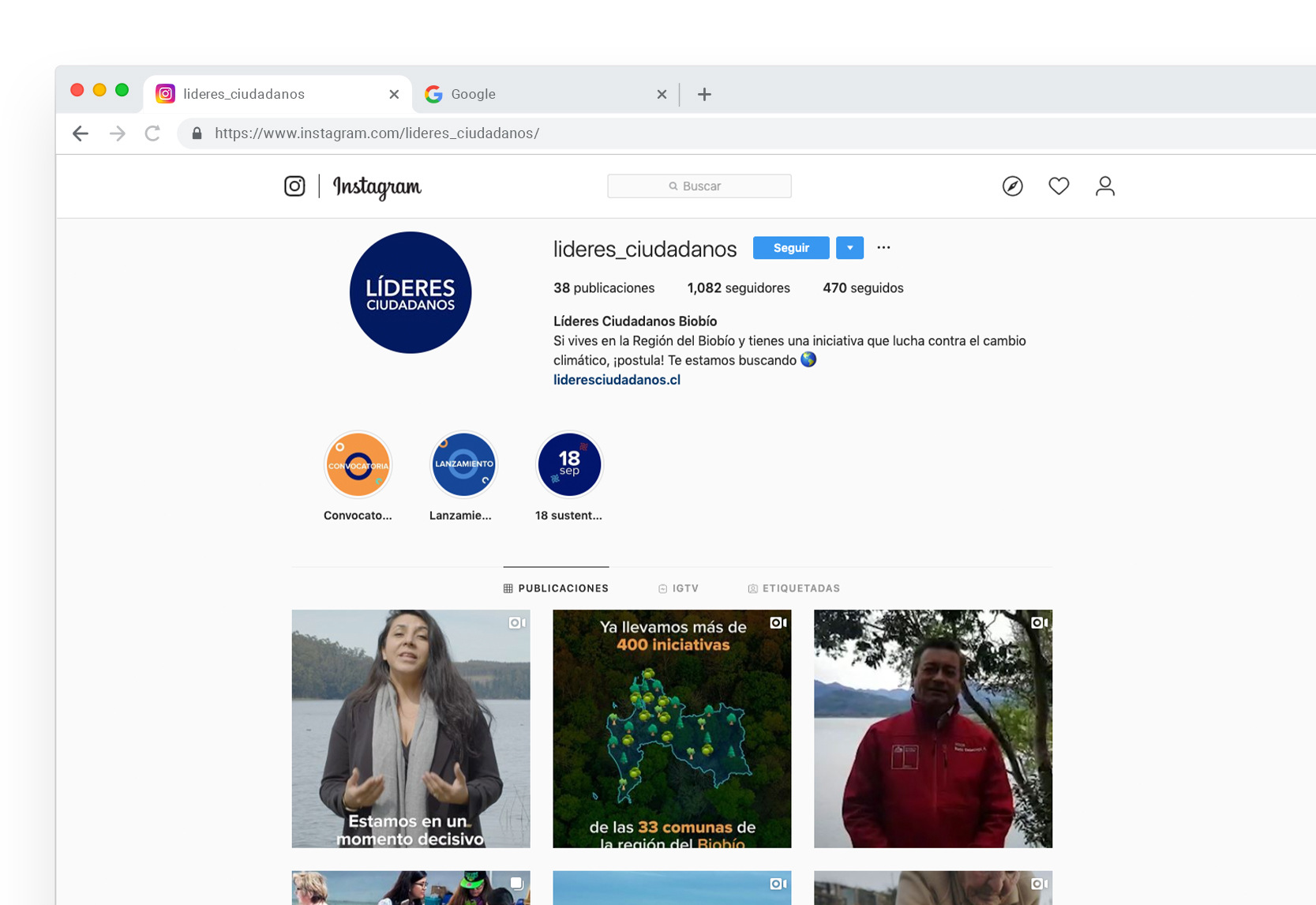The height and width of the screenshot is (905, 1316).
Task: Open the three-dot profile options menu
Action: pos(883,248)
